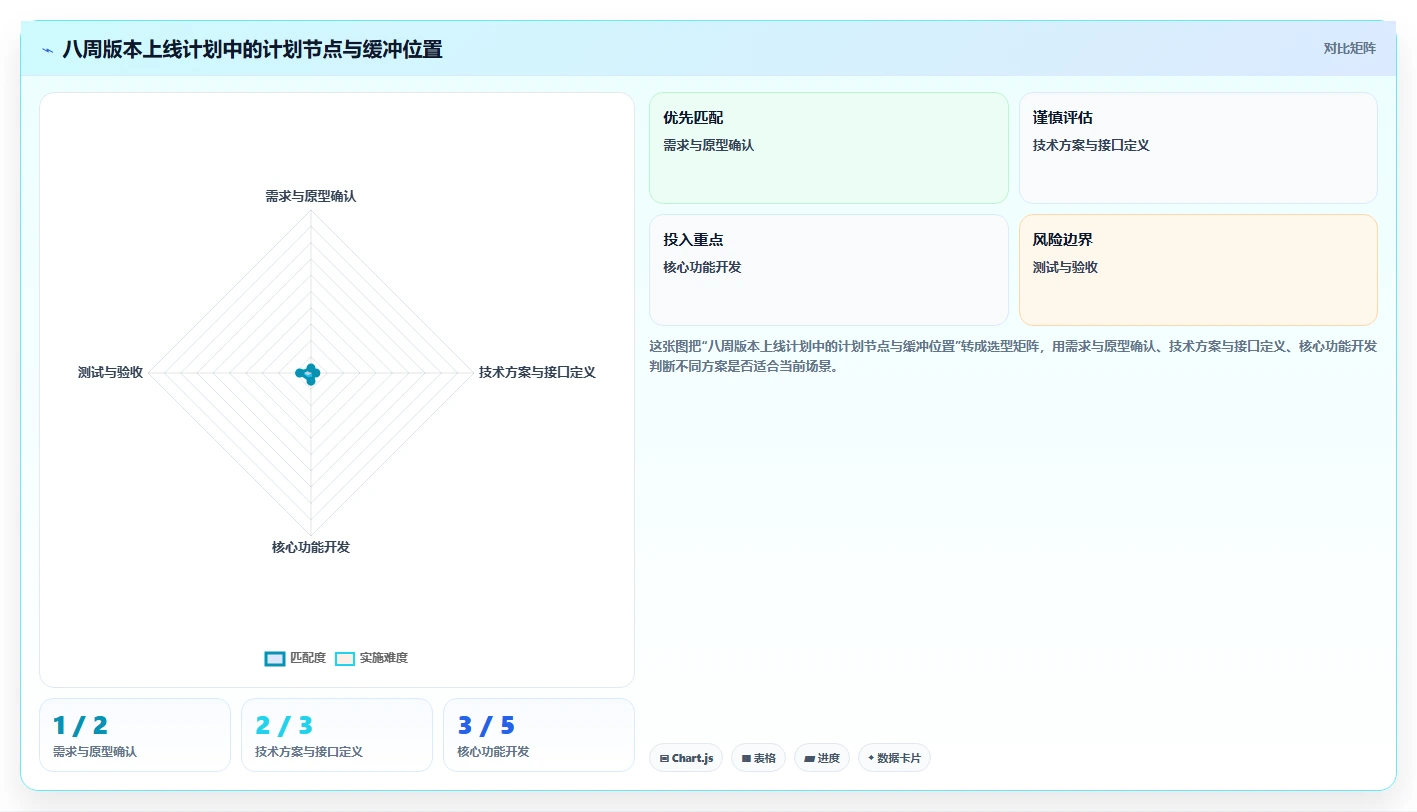
Task: Click the 1 / 2 stat card
Action: [x=135, y=735]
